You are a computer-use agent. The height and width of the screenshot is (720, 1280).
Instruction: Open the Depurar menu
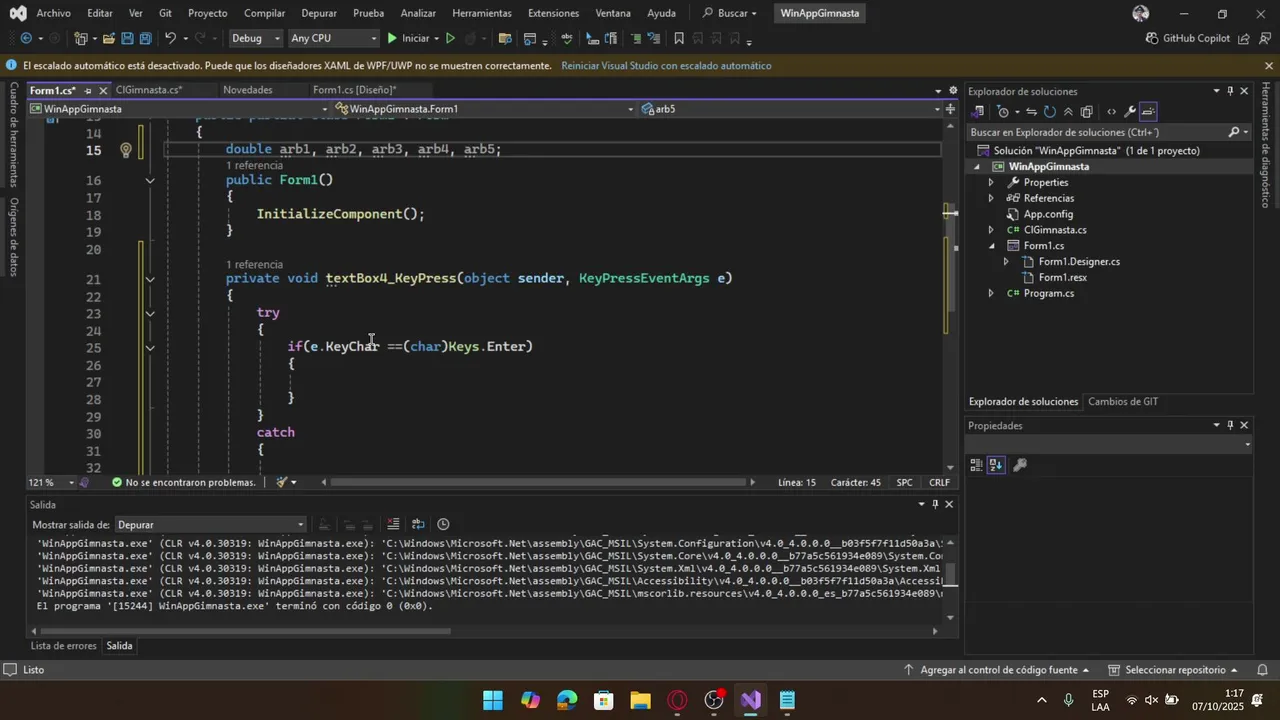tap(319, 13)
